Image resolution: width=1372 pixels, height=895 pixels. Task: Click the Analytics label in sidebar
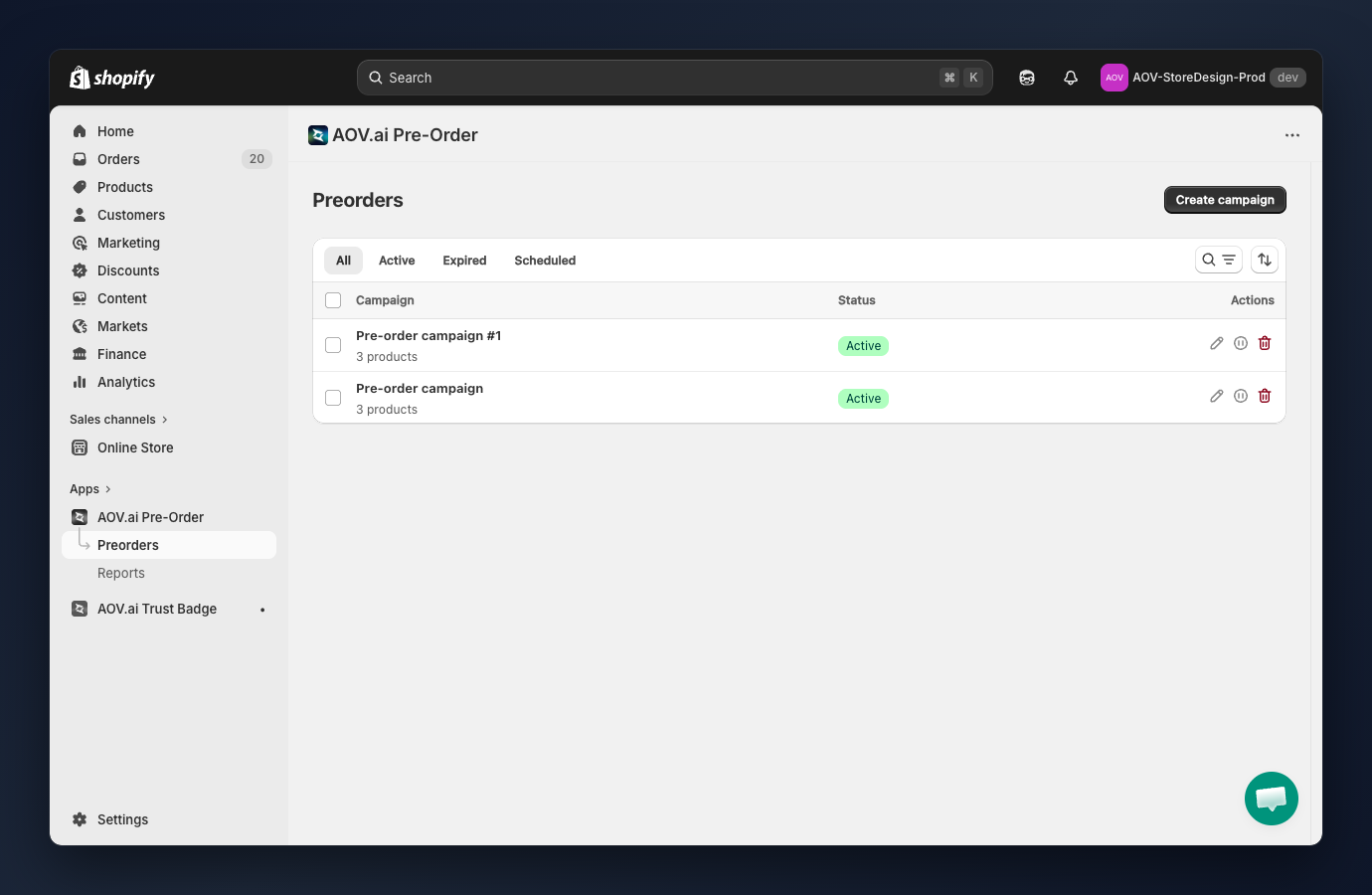[126, 382]
